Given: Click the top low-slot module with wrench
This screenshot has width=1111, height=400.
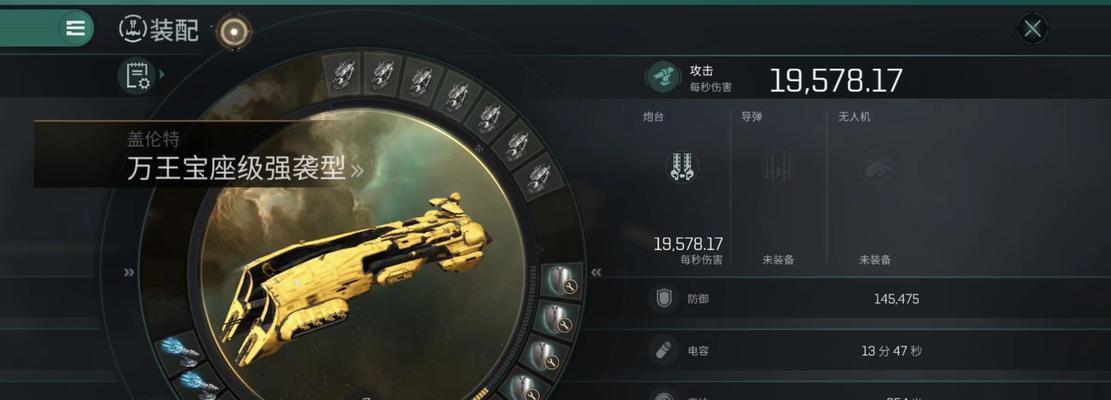Looking at the screenshot, I should (561, 281).
